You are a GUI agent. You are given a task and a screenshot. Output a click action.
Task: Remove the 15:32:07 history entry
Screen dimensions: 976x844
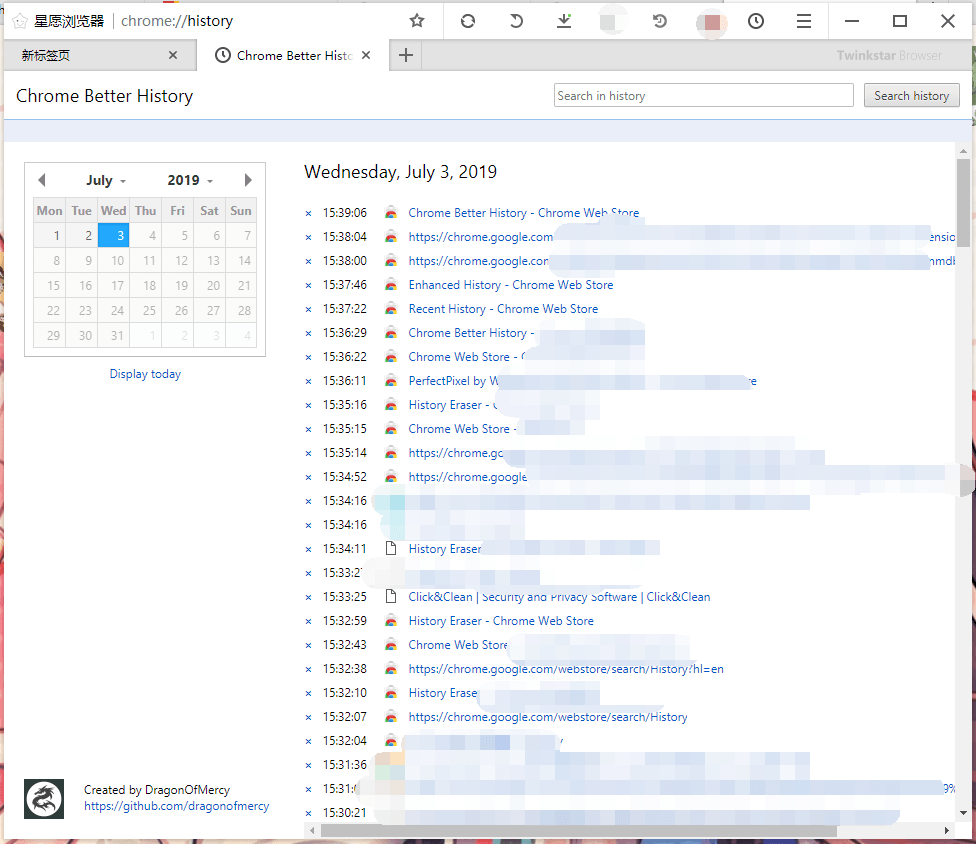click(x=308, y=718)
